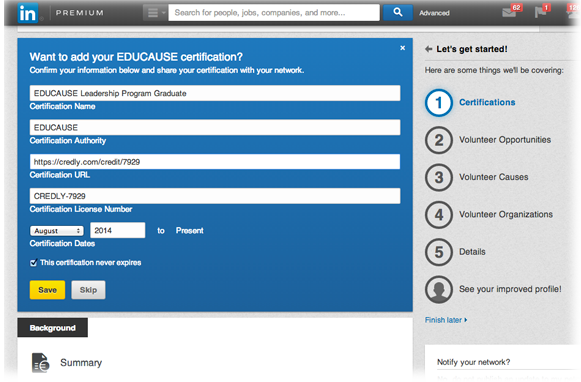581x382 pixels.
Task: Open messages envelope icon with 62 badge
Action: pyautogui.click(x=509, y=13)
